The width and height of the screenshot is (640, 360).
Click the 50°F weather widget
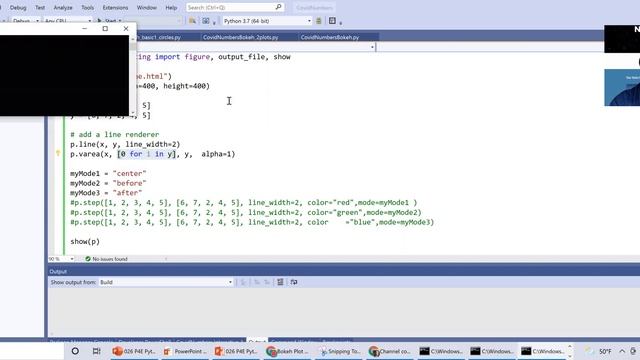598,351
